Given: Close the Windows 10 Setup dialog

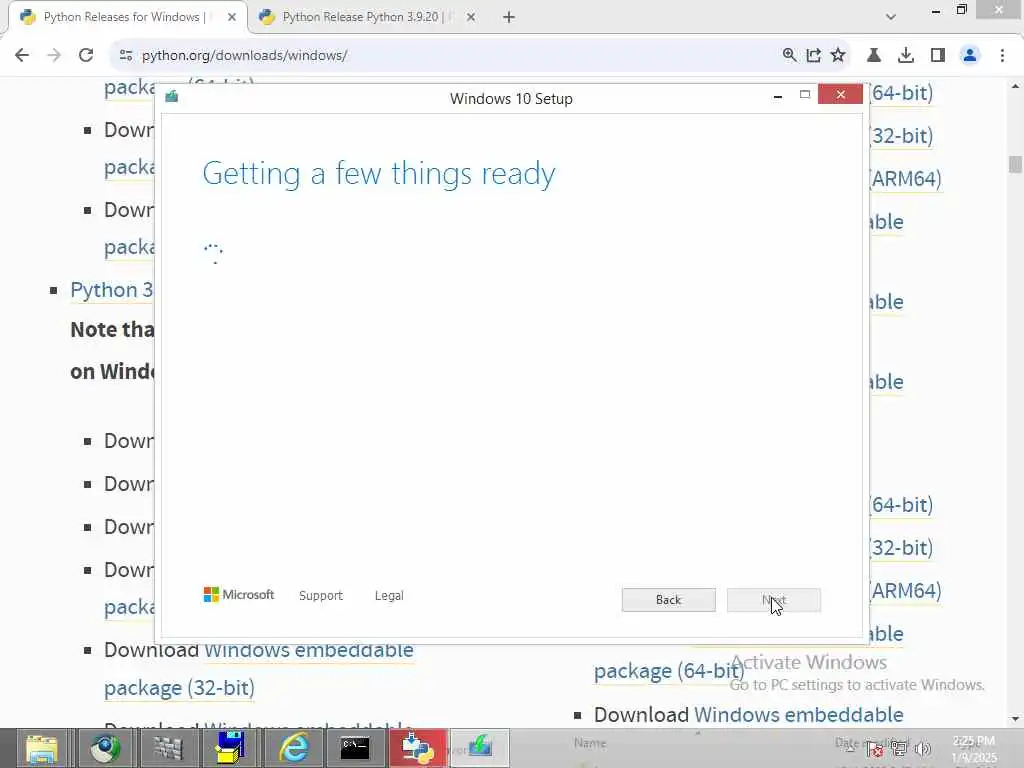Looking at the screenshot, I should pos(840,95).
